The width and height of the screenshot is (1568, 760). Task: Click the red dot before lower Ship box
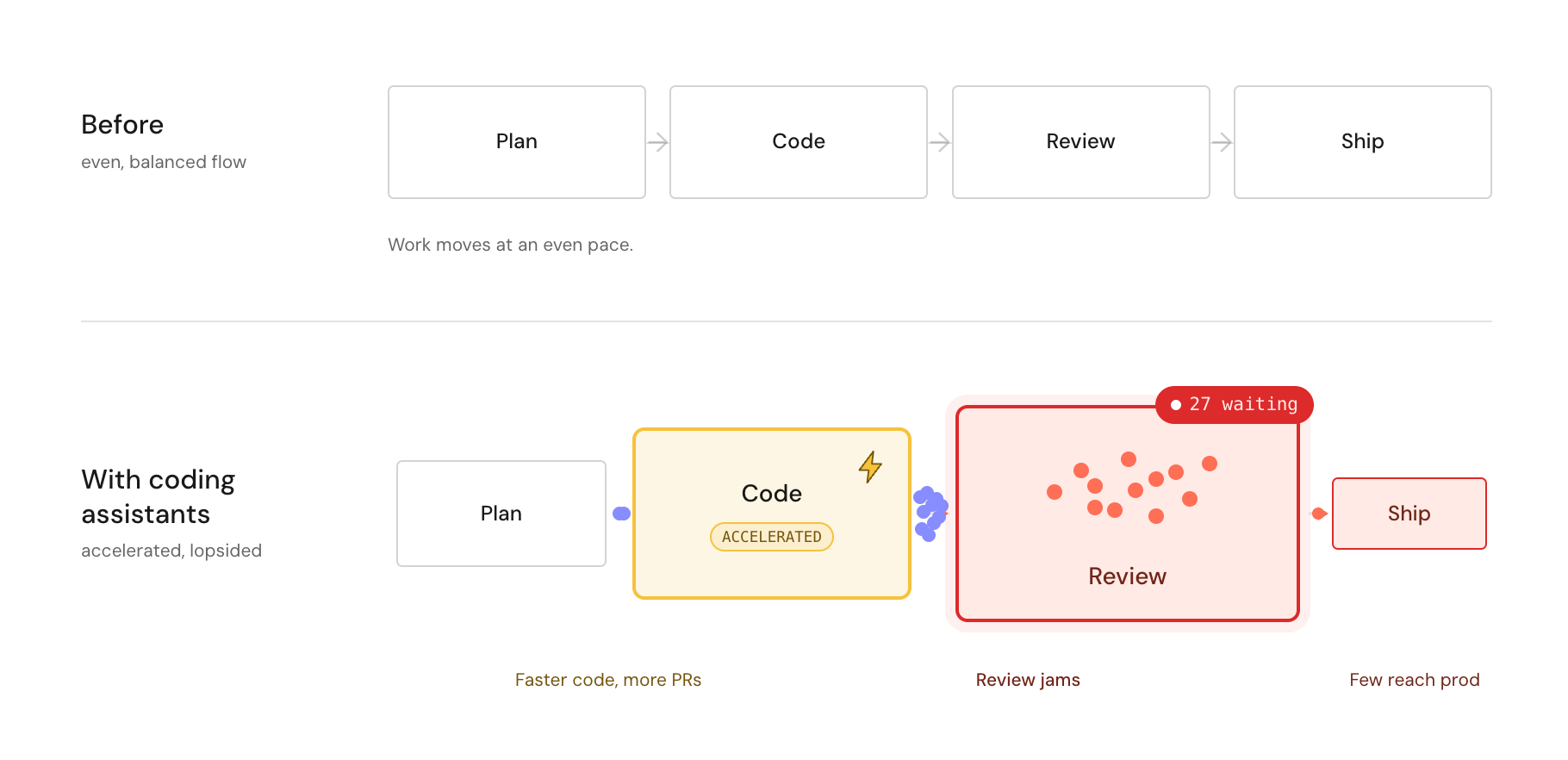(1318, 514)
